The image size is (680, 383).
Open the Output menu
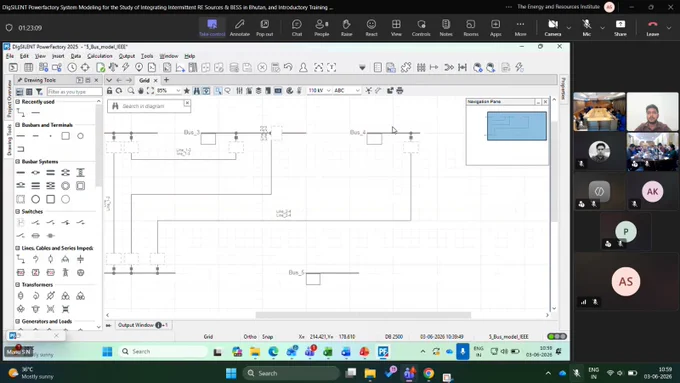click(127, 56)
